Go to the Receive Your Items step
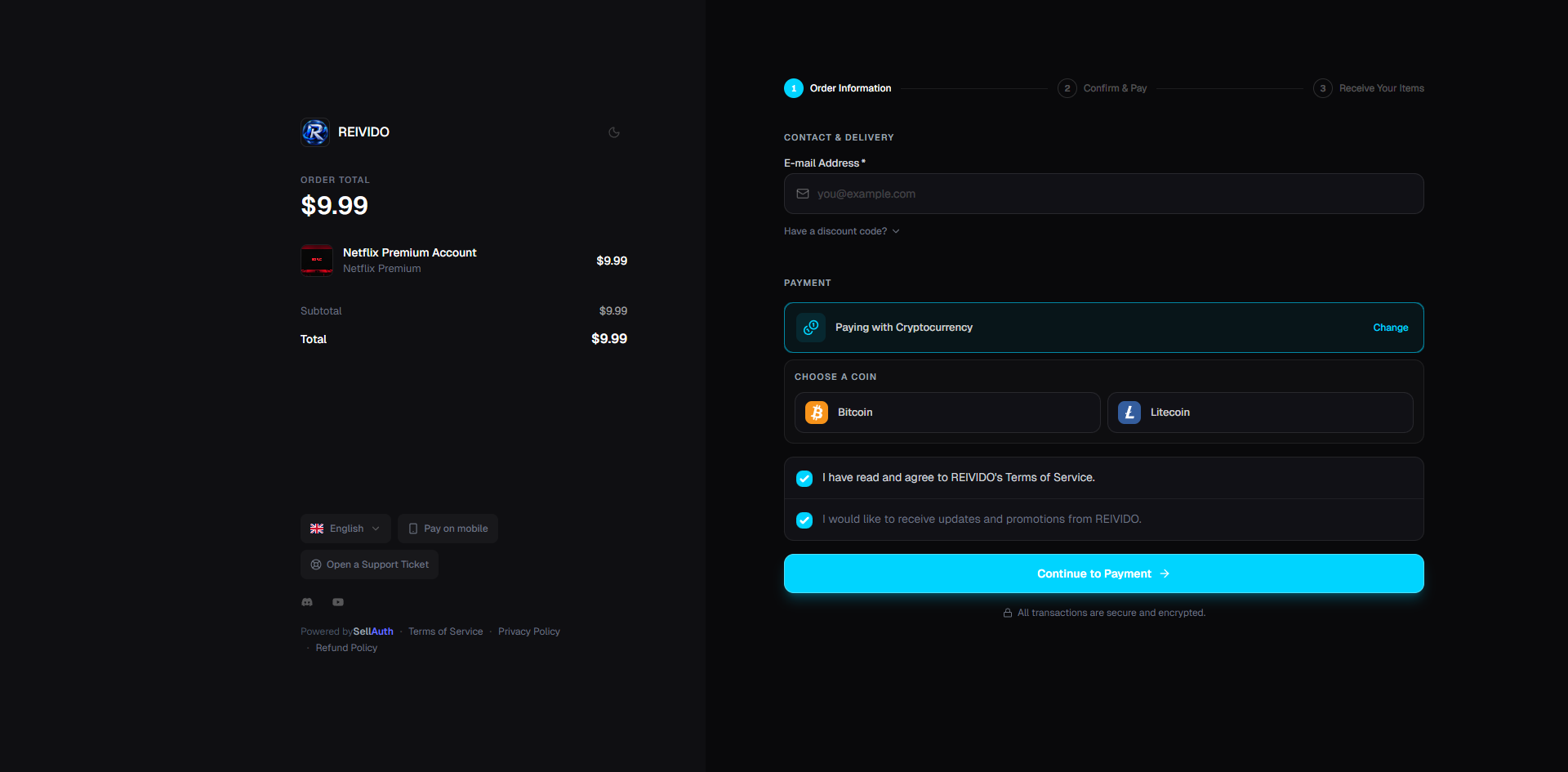The image size is (1568, 772). click(x=1369, y=88)
